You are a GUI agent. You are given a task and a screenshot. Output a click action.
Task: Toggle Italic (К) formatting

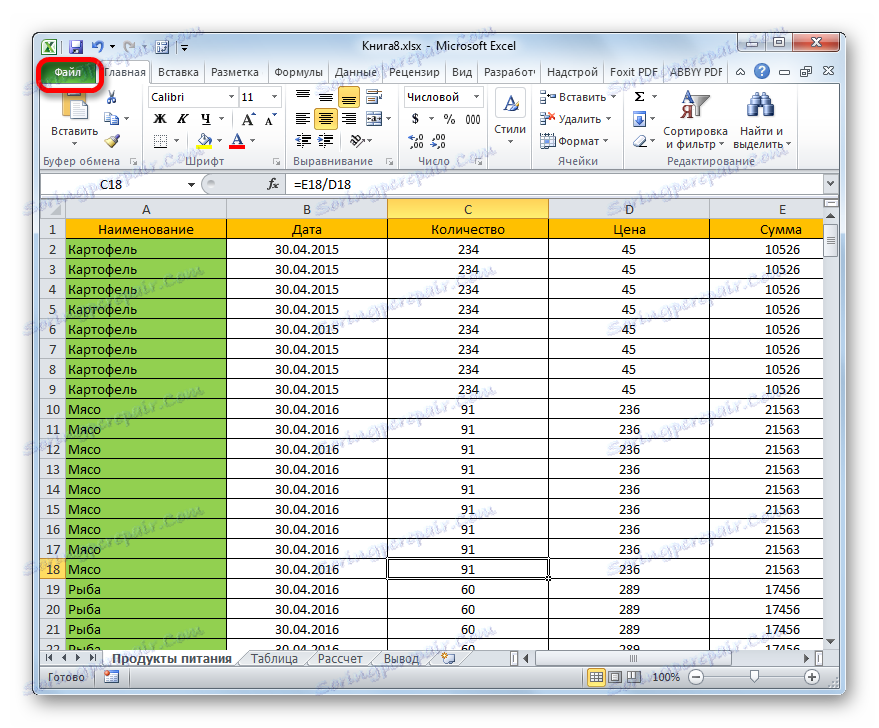(183, 119)
